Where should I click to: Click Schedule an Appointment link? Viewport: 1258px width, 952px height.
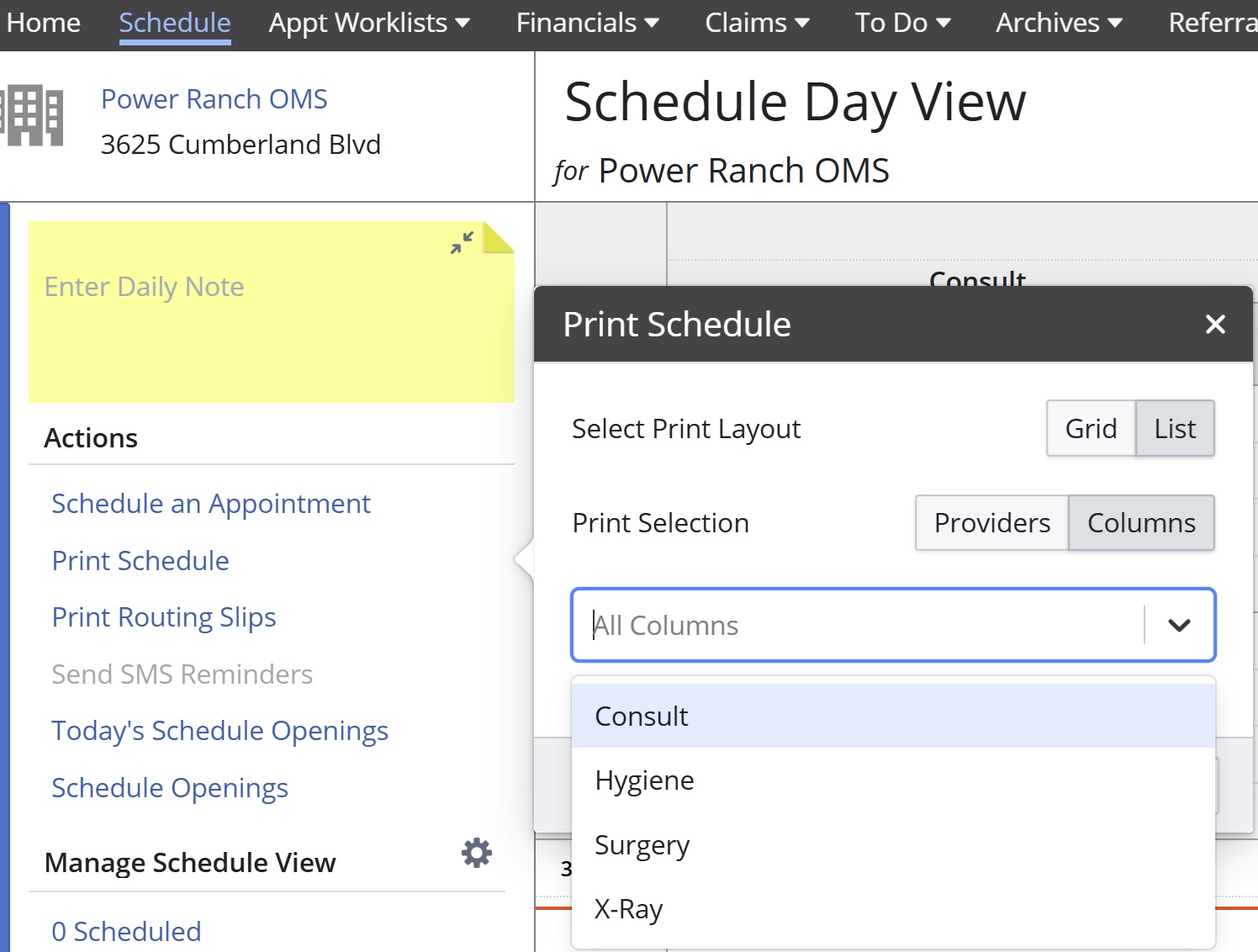pos(211,503)
